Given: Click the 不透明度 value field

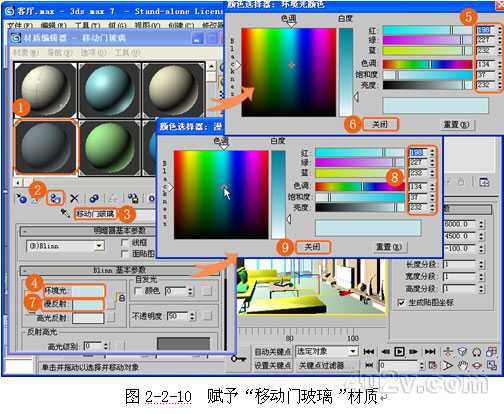Looking at the screenshot, I should [177, 316].
